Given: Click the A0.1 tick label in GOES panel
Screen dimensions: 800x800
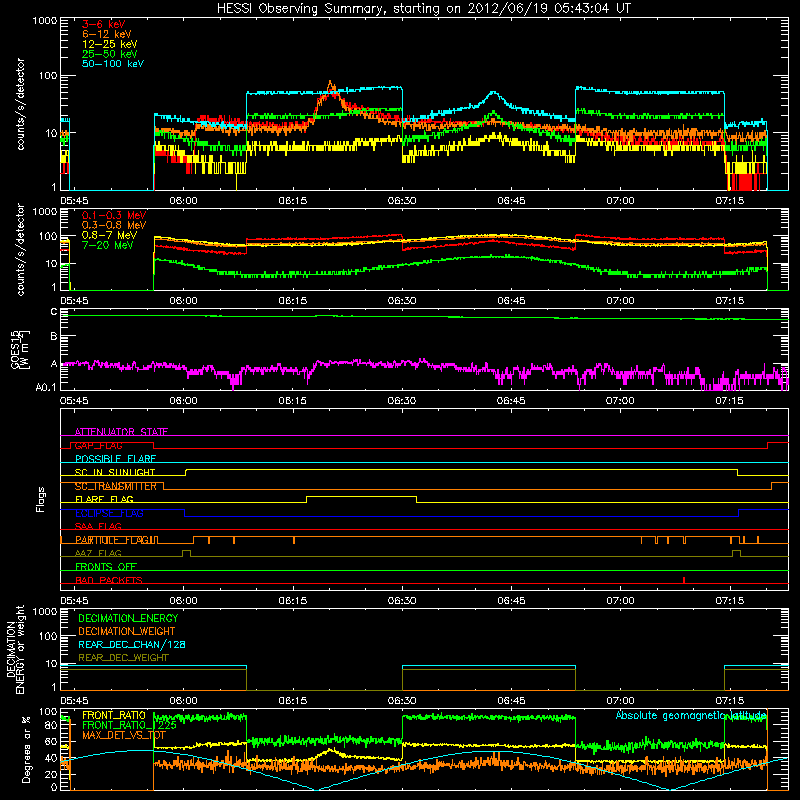Looking at the screenshot, I should coord(46,388).
